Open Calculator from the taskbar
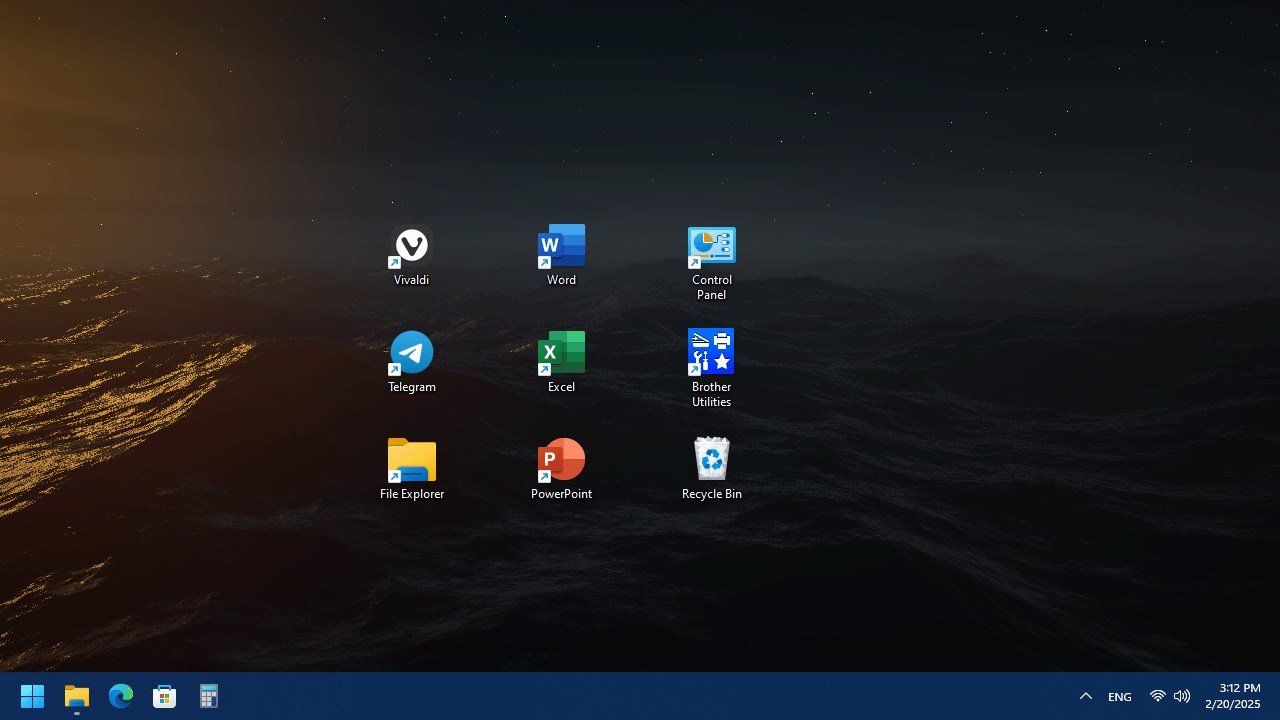Screen dimensions: 1280x720 pyautogui.click(x=209, y=696)
